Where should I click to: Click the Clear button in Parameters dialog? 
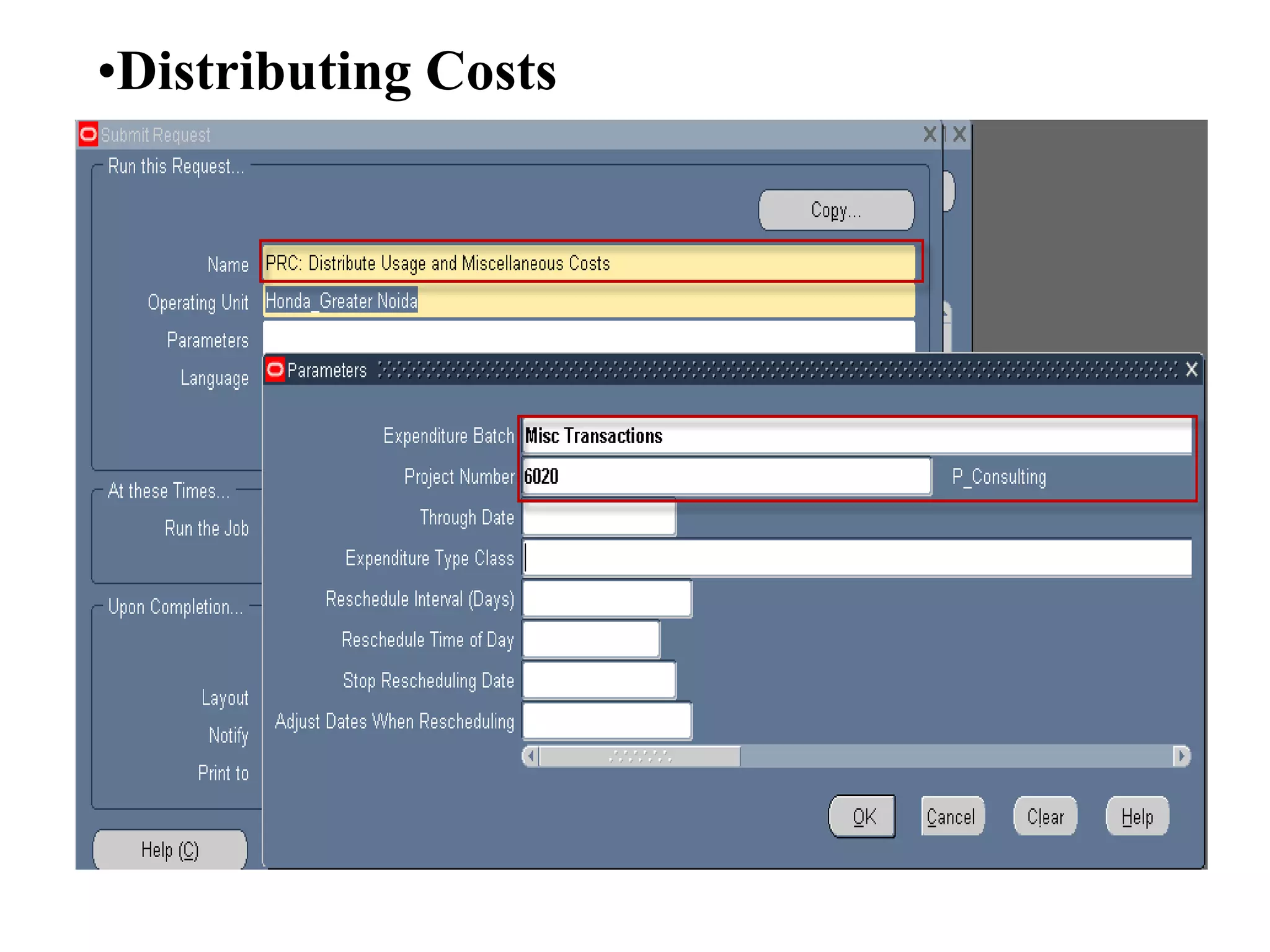[x=1045, y=816]
